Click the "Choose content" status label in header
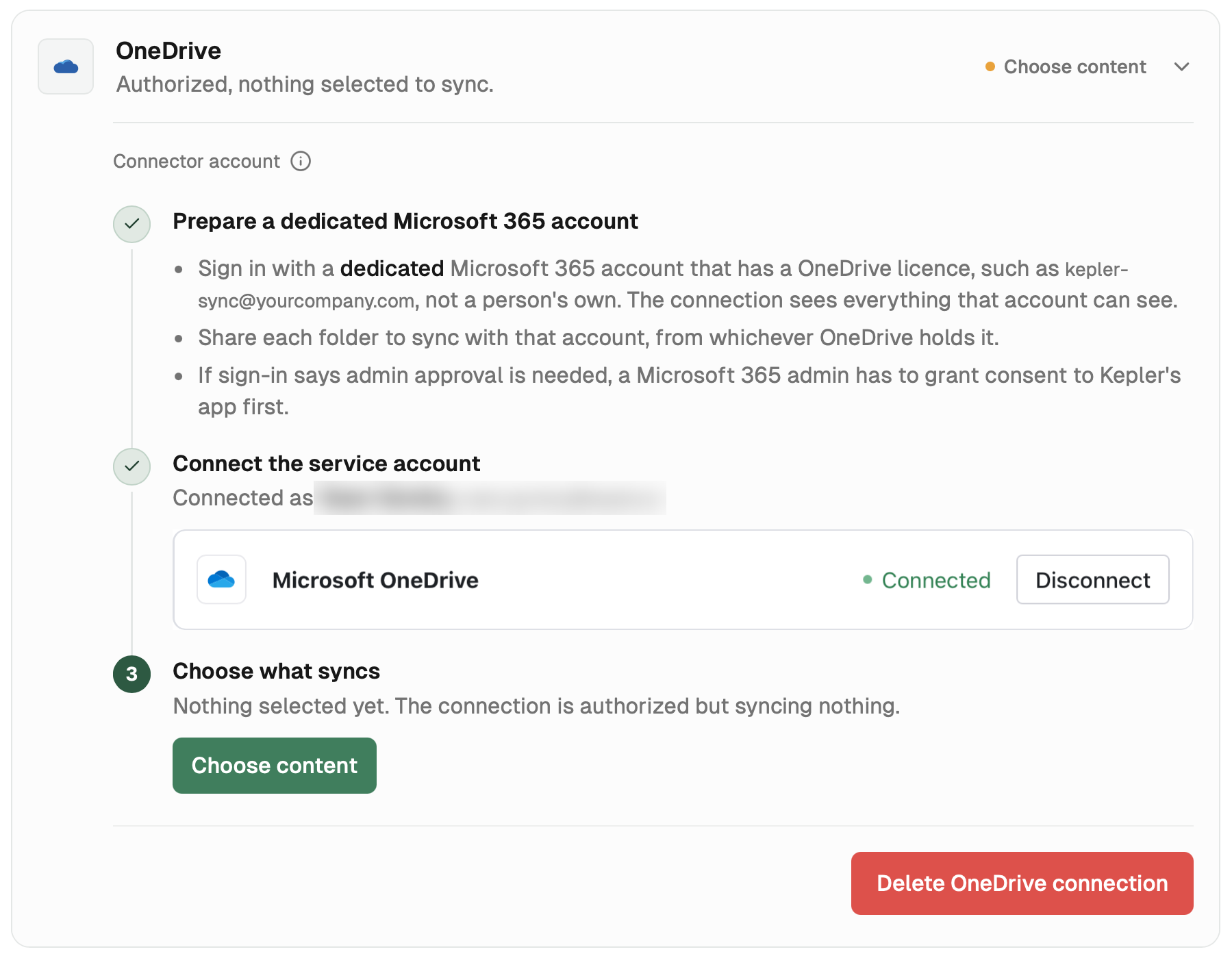 tap(1074, 66)
